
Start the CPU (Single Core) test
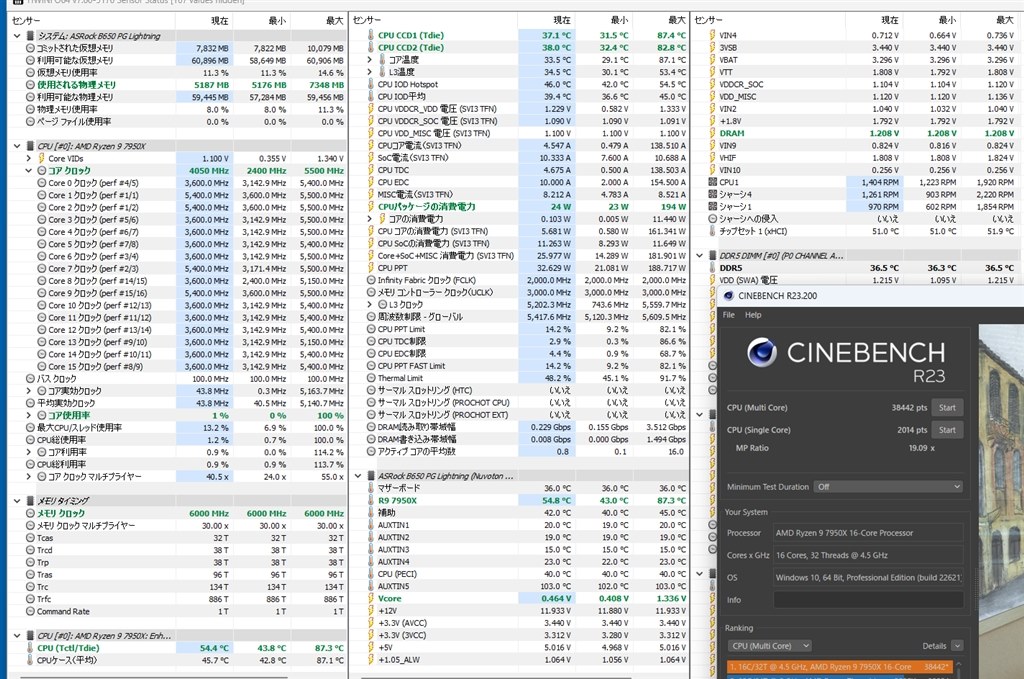tap(947, 430)
